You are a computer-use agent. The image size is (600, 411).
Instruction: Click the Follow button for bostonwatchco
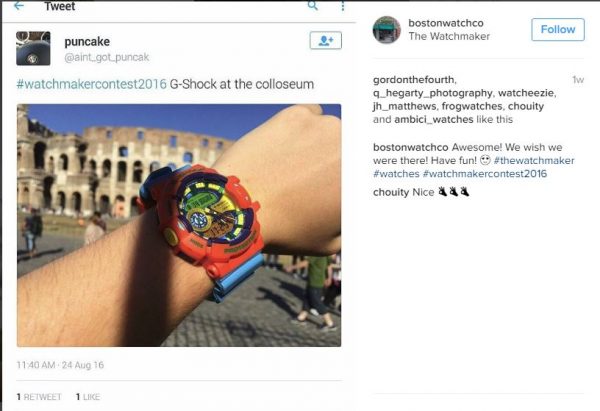tap(558, 29)
